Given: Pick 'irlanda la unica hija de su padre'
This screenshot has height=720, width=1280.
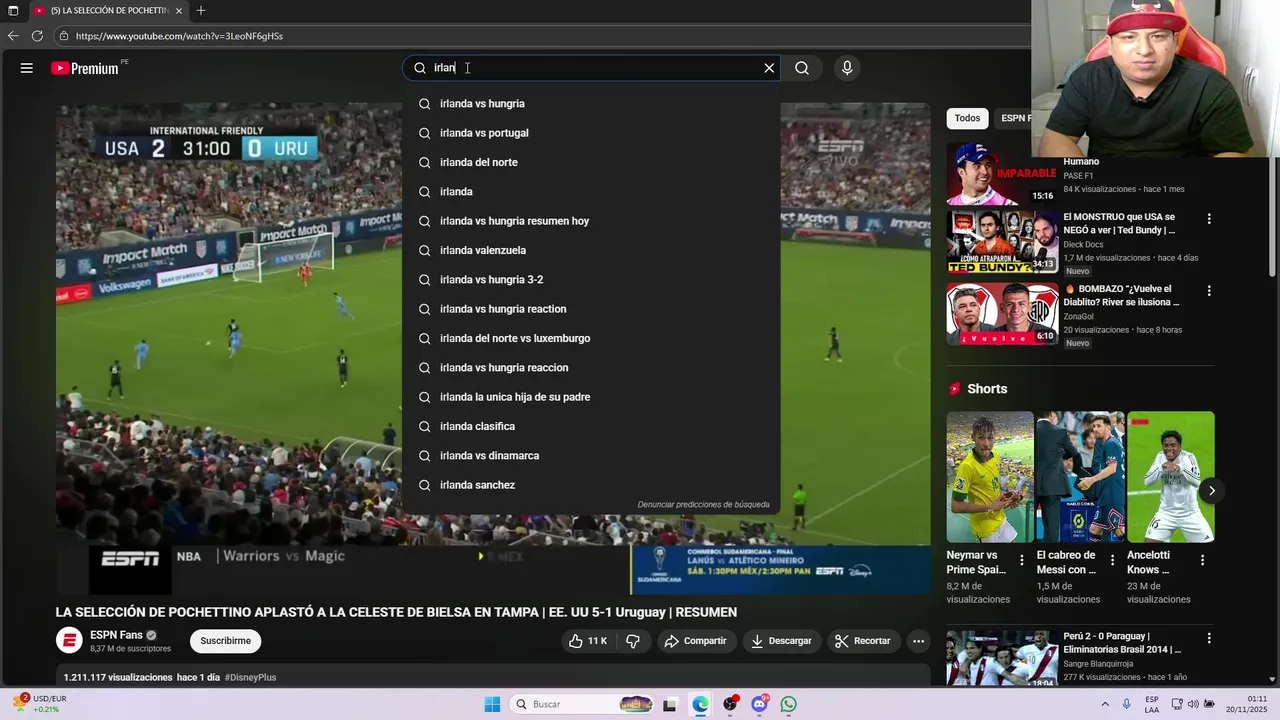Looking at the screenshot, I should (591, 397).
